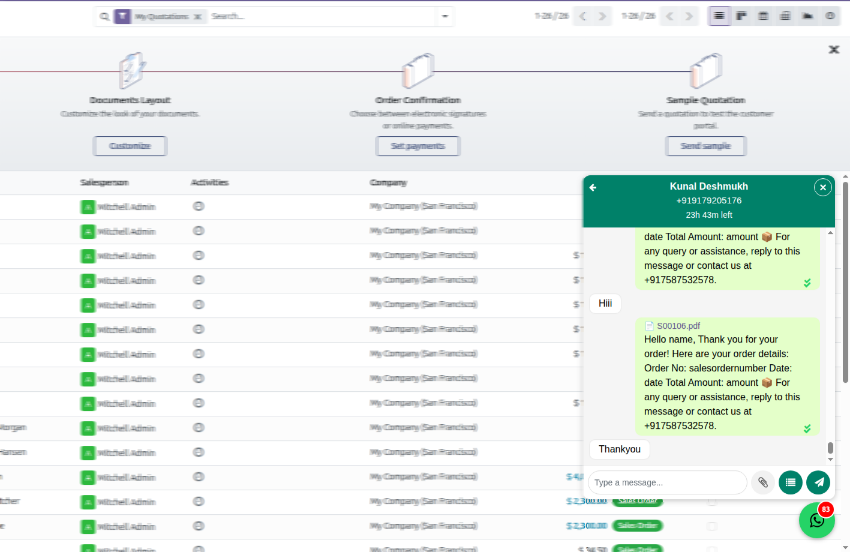Switch to calendar view
Viewport: 850px width, 552px height.
[764, 16]
